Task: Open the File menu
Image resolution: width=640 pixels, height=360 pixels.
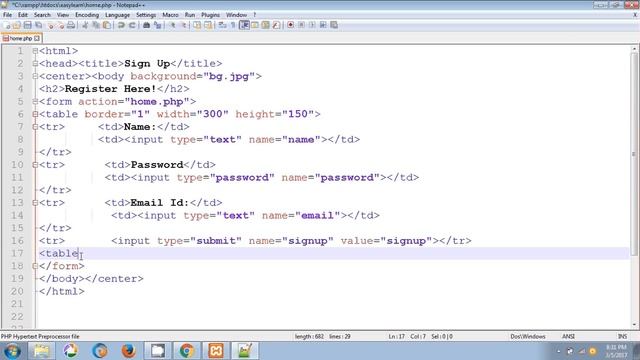Action: click(7, 15)
